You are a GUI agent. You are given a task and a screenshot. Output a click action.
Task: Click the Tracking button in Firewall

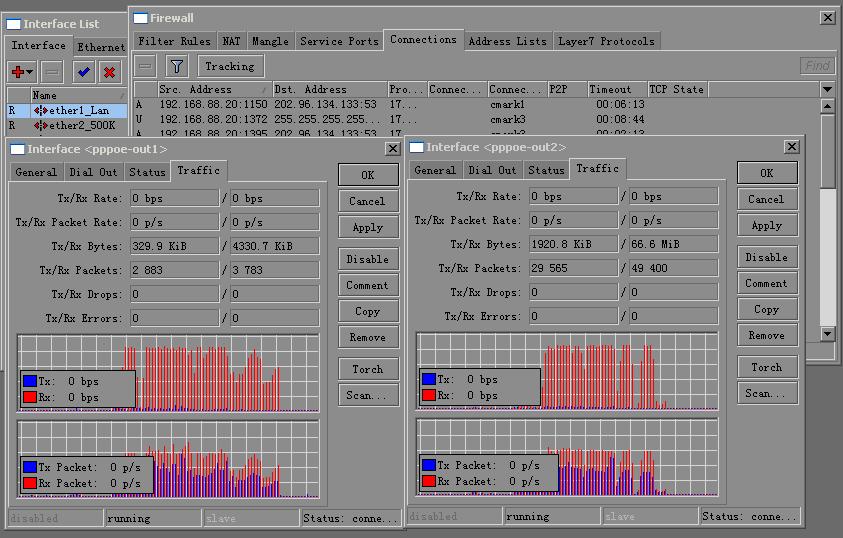[x=230, y=66]
